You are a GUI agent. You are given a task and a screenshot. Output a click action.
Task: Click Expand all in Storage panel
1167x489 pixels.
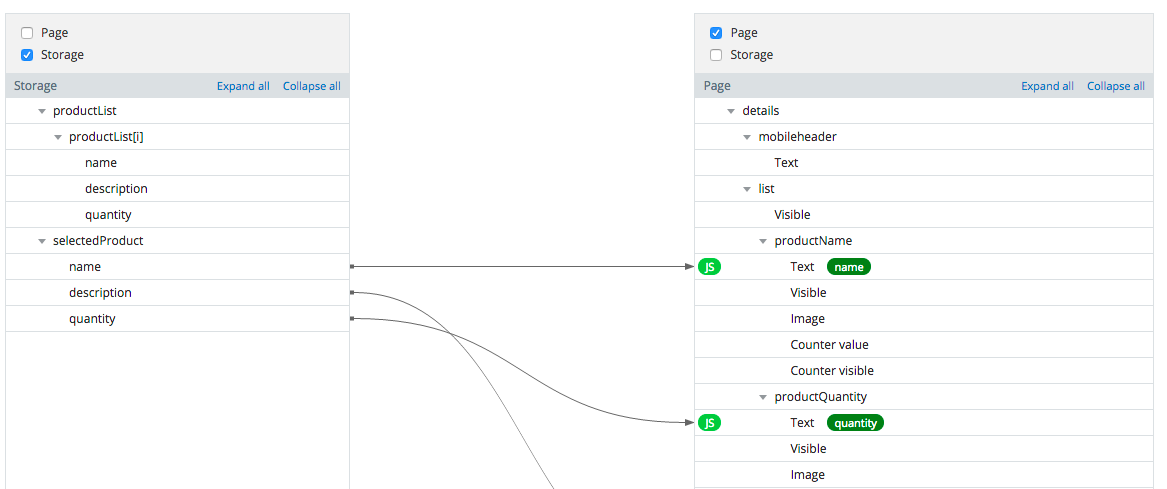click(243, 86)
